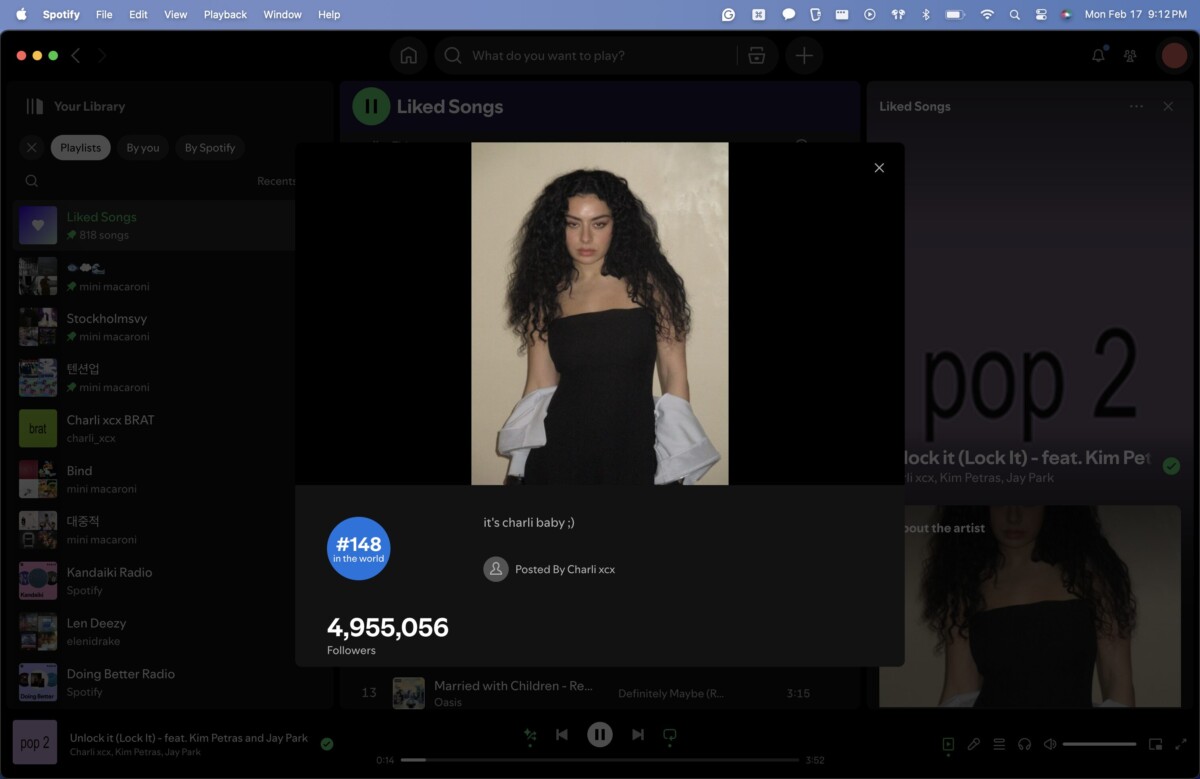
Task: Open Bind playlist
Action: (x=155, y=479)
